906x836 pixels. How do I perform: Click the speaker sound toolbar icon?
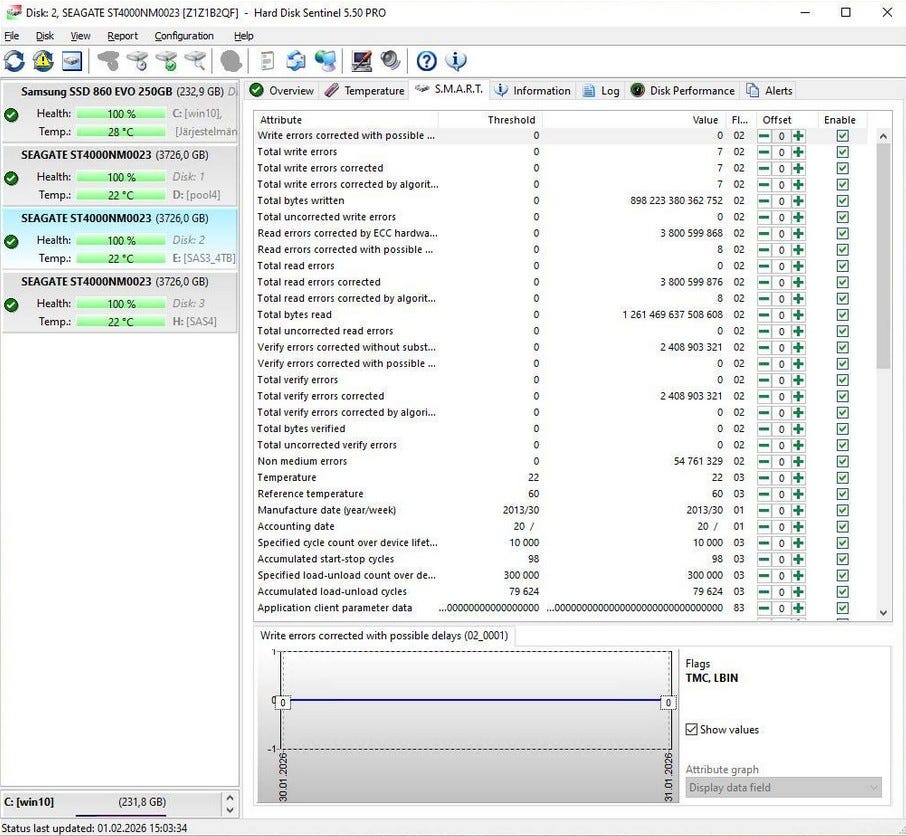(390, 61)
